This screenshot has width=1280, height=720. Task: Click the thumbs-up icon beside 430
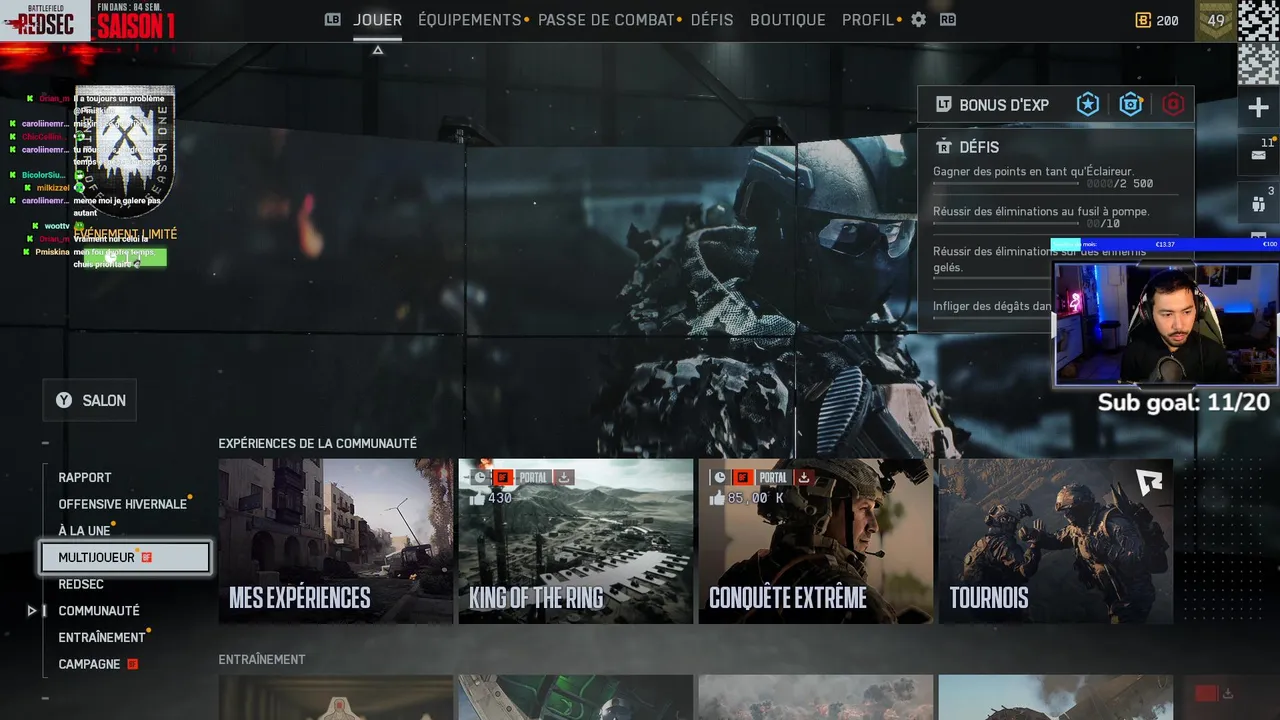tap(477, 497)
